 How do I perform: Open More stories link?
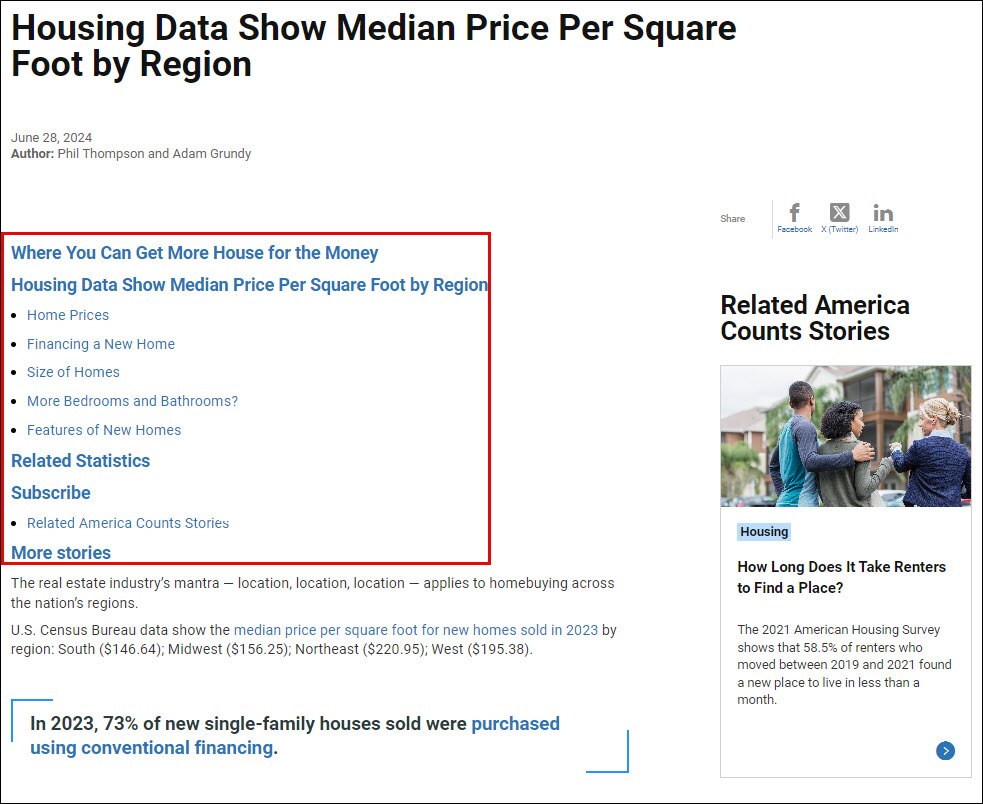point(61,553)
